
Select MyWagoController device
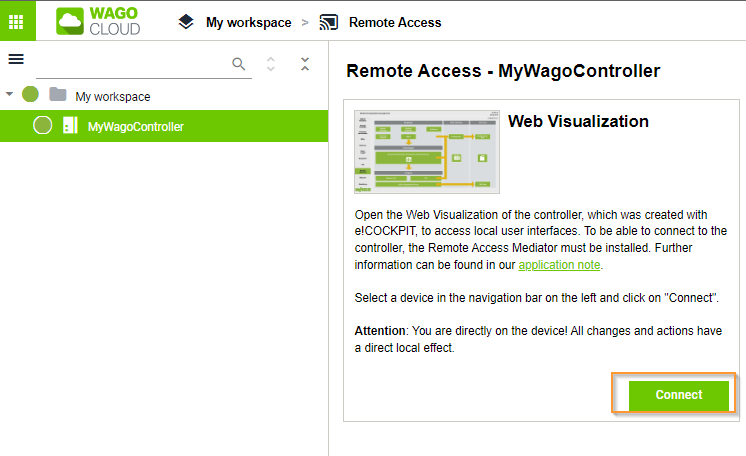pos(164,126)
